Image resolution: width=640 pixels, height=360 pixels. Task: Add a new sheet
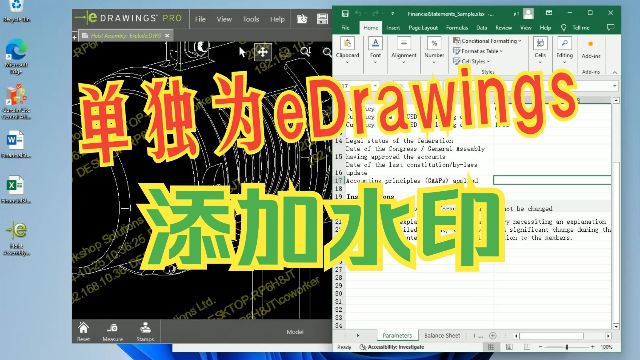(493, 336)
